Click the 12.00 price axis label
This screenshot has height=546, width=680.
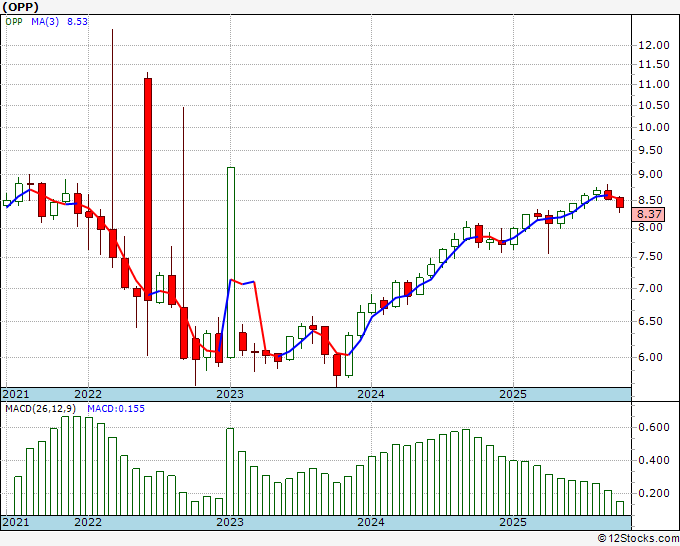(654, 45)
